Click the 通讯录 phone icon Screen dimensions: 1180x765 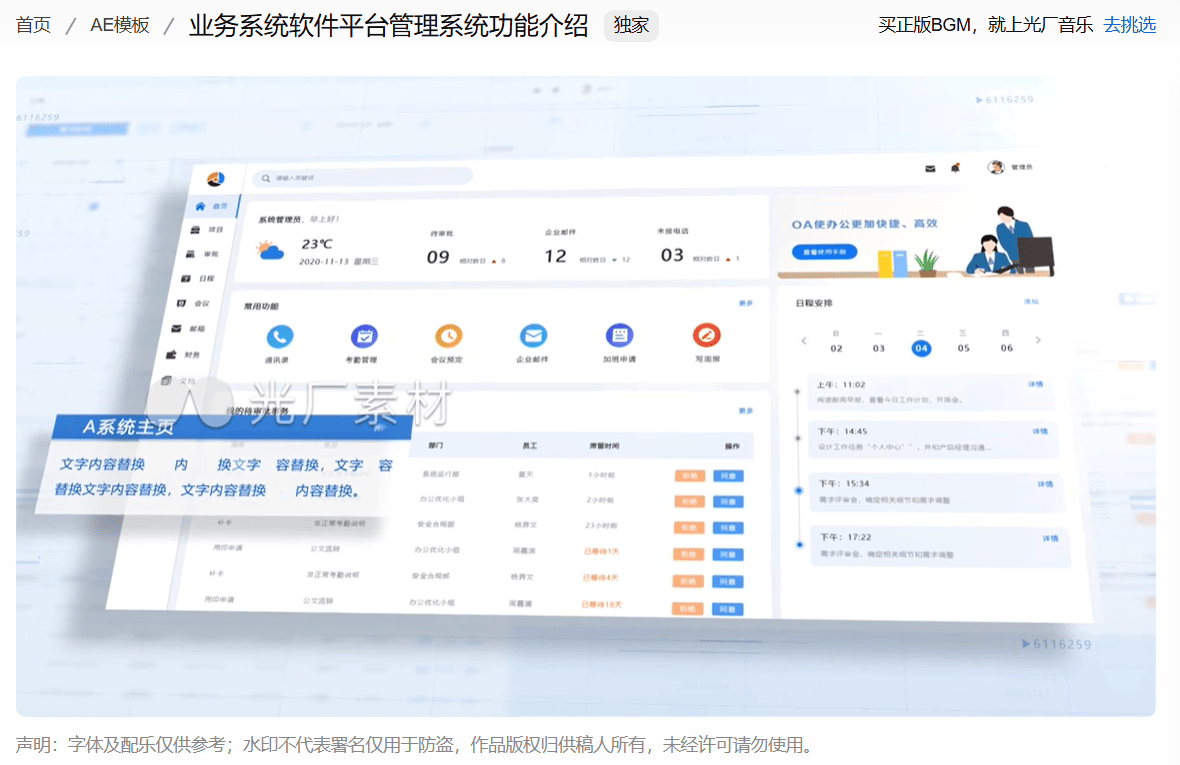point(279,336)
